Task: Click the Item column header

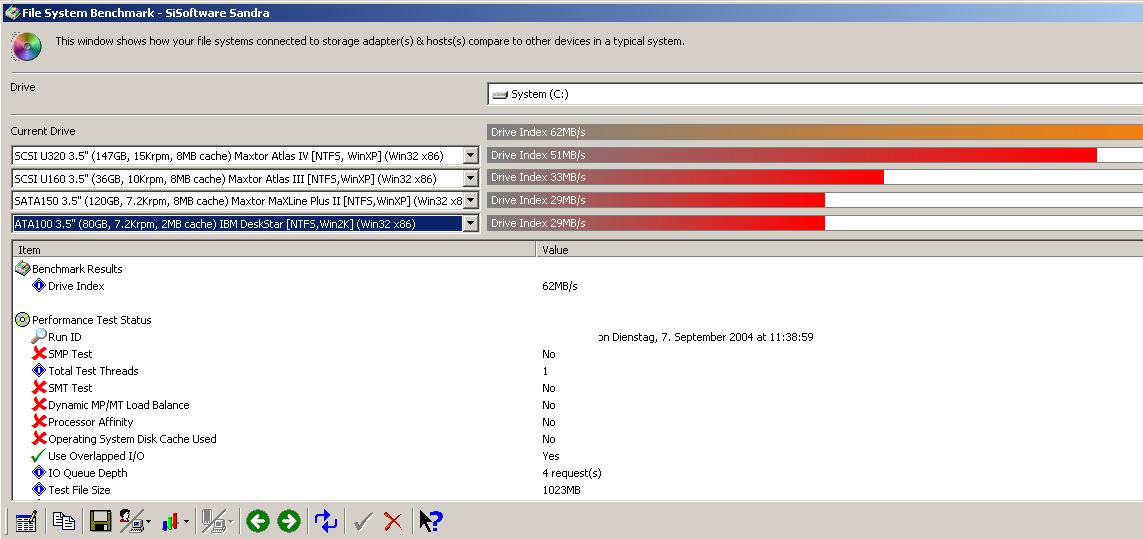Action: pos(274,249)
